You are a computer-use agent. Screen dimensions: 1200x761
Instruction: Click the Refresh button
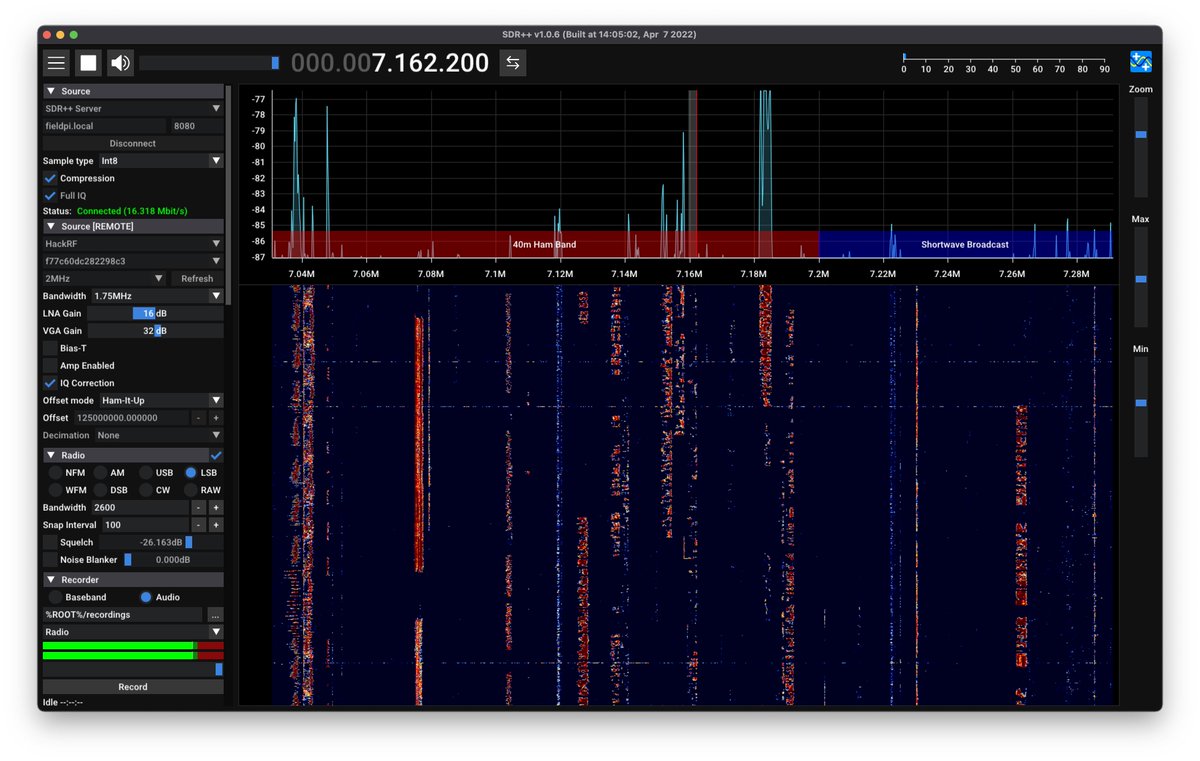197,278
